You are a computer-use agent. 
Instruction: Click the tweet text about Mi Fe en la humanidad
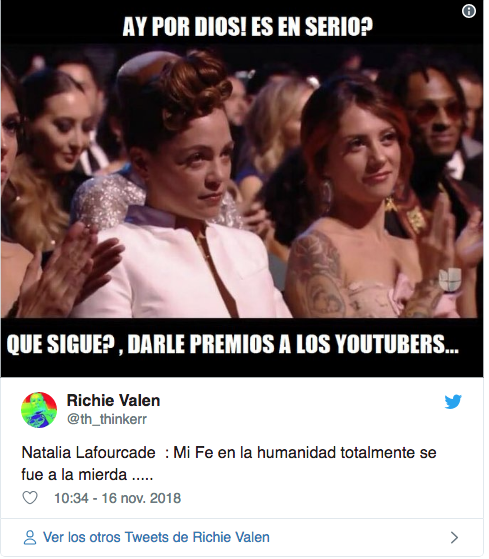click(231, 468)
